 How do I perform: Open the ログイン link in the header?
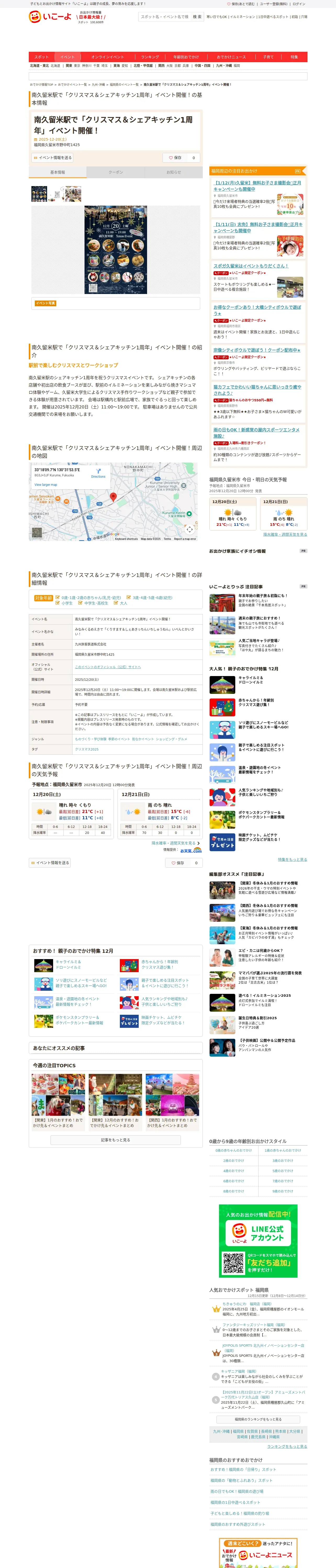tap(299, 4)
